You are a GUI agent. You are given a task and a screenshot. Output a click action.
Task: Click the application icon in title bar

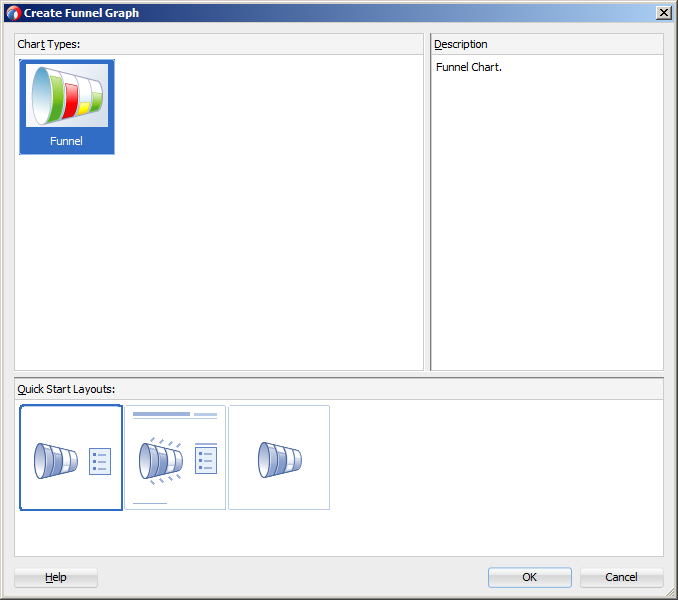click(13, 13)
